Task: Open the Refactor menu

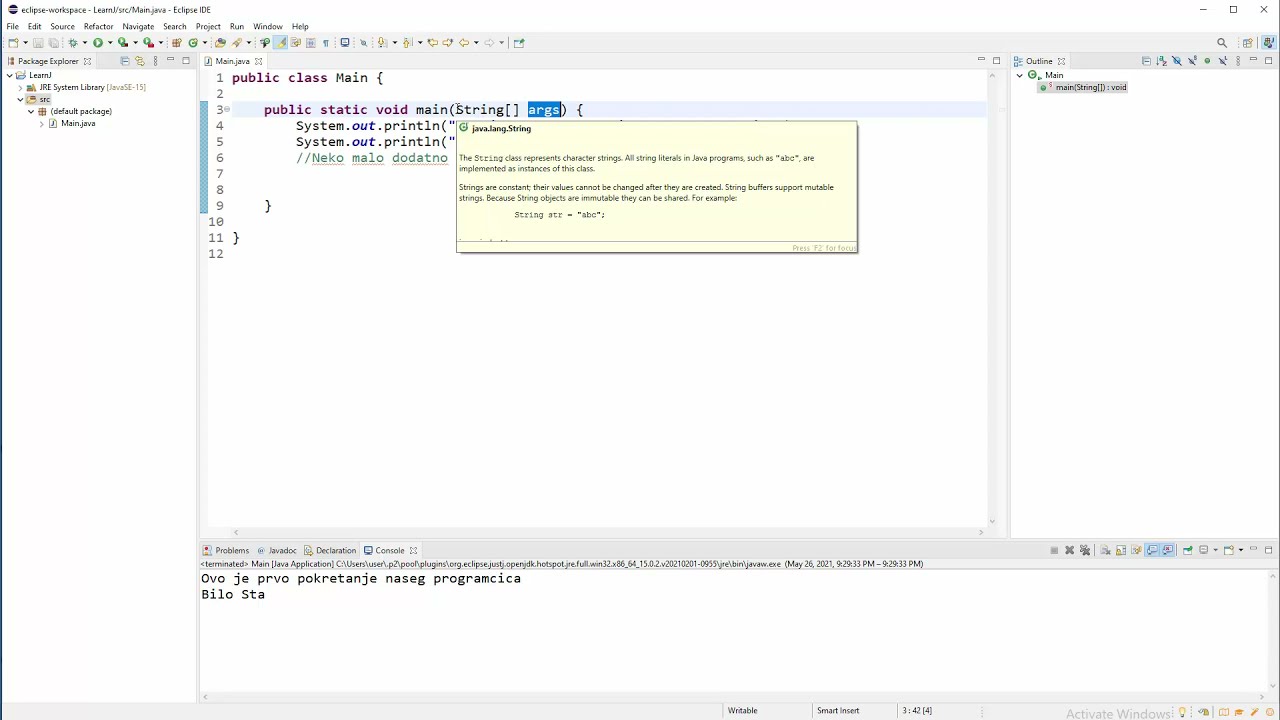Action: click(x=98, y=26)
